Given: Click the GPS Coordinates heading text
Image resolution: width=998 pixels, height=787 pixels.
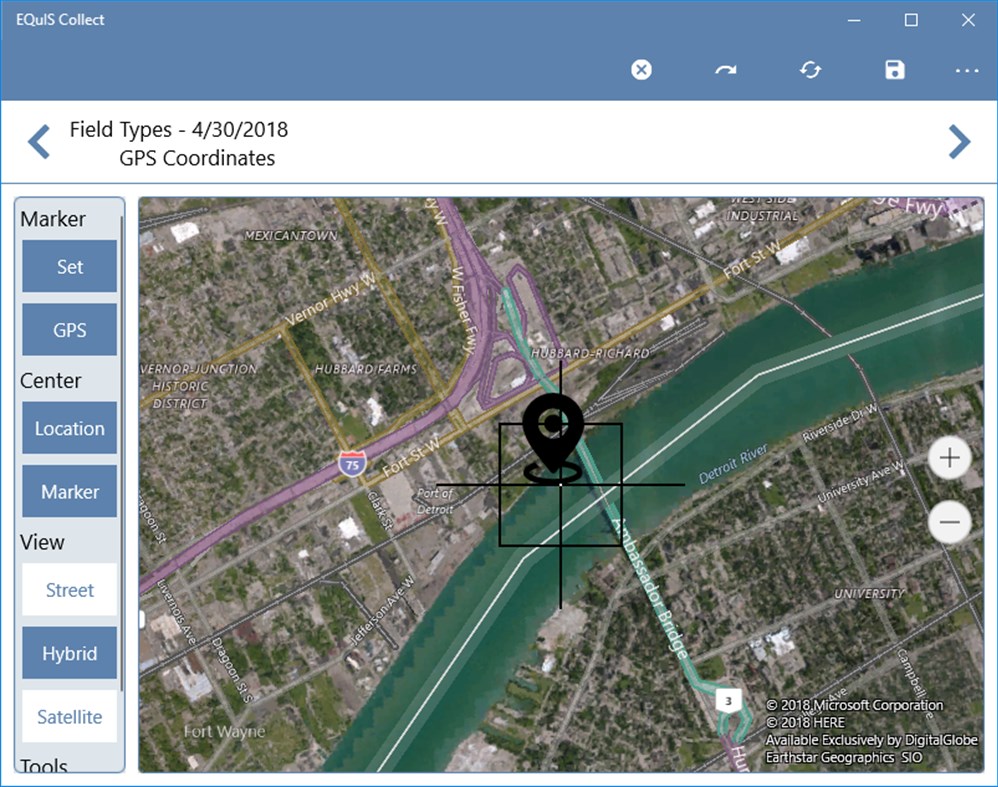Looking at the screenshot, I should coord(197,158).
